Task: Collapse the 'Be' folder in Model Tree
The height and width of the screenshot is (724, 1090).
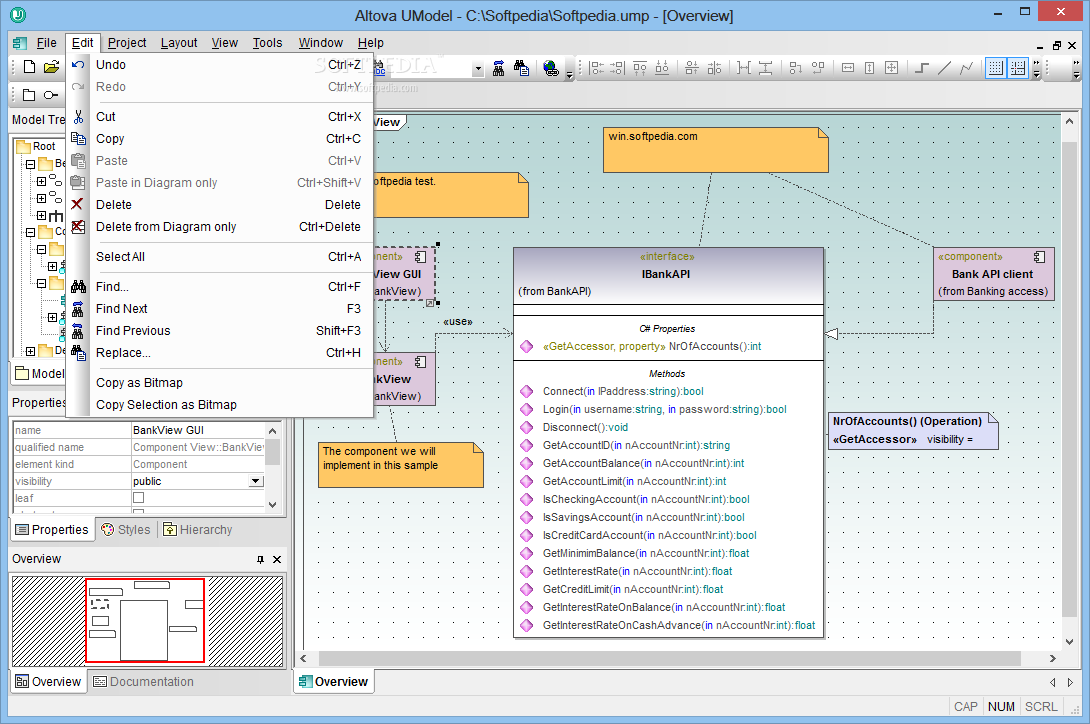Action: 31,165
